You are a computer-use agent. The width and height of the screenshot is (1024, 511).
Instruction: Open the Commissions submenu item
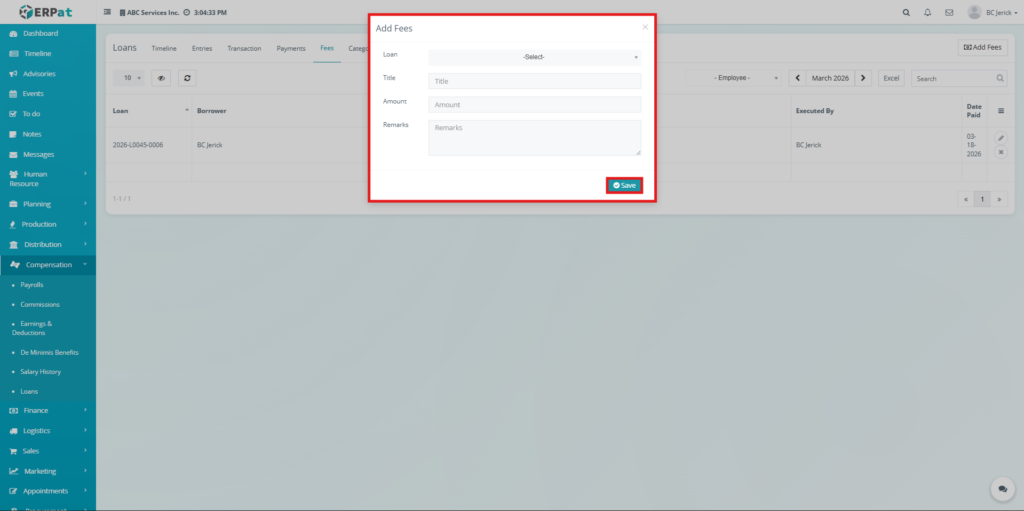tap(40, 305)
